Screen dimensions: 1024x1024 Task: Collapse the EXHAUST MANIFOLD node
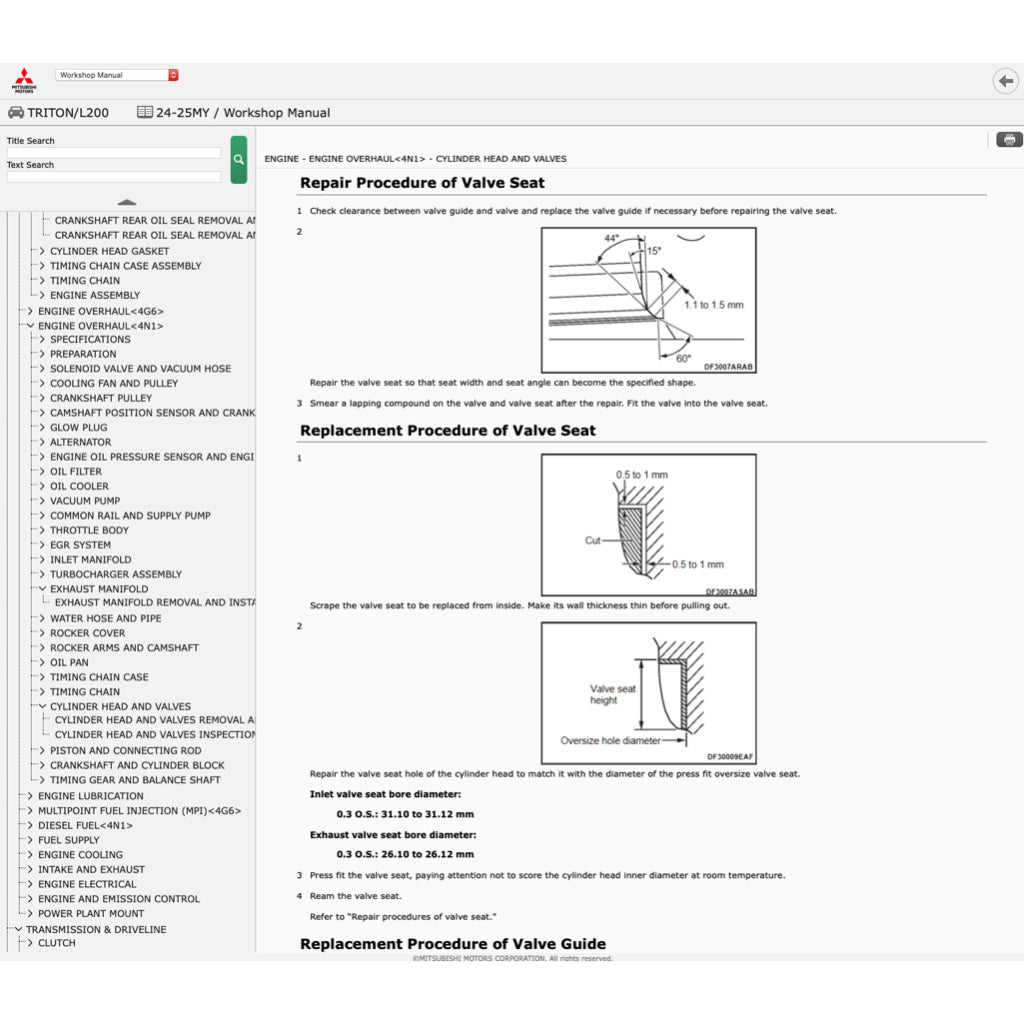coord(42,589)
